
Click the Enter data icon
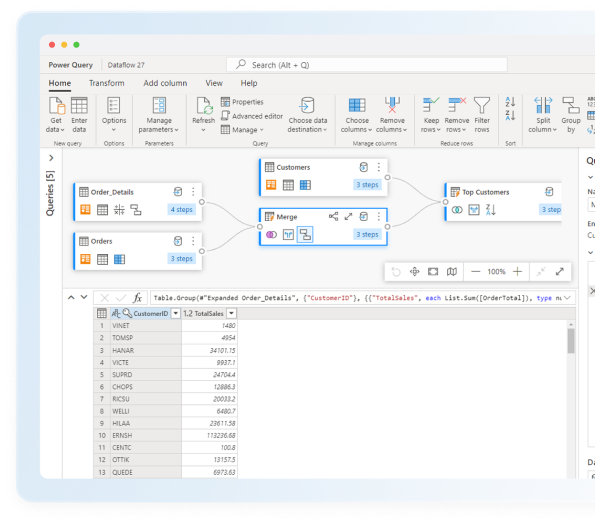click(79, 105)
